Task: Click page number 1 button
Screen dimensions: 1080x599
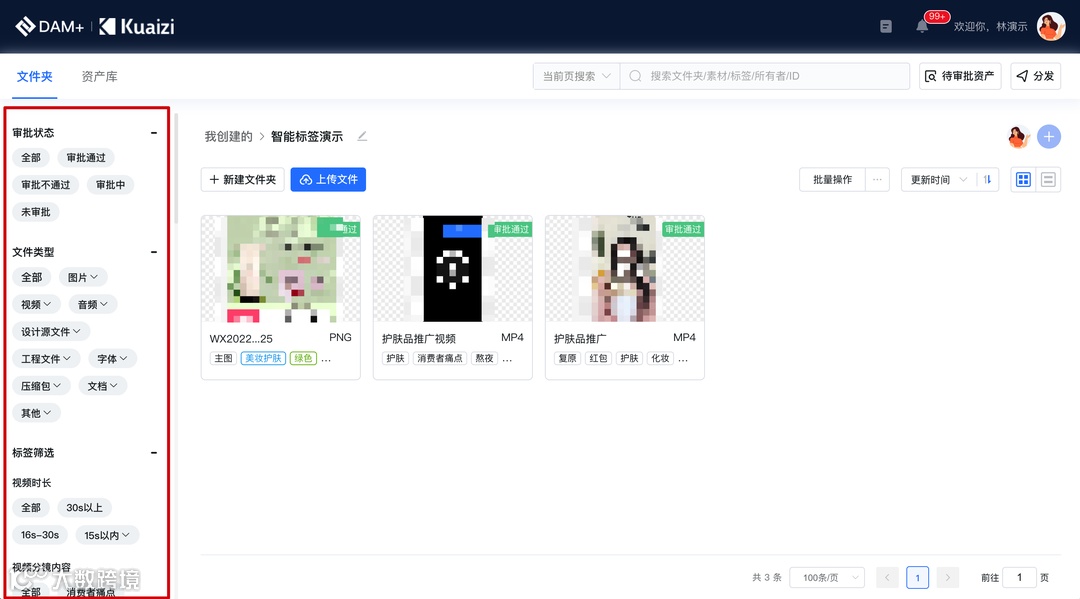Action: tap(917, 578)
